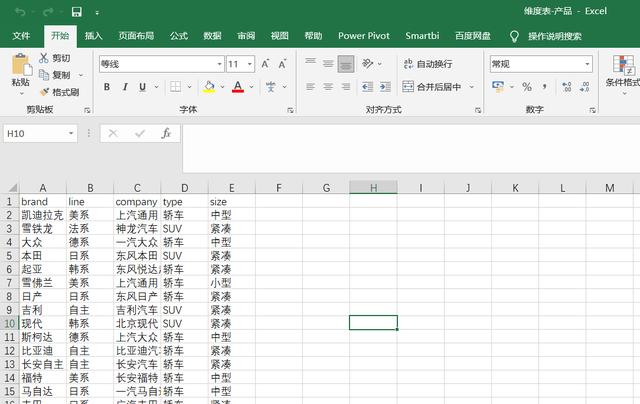Apply percent style % icon
The width and height of the screenshot is (640, 404).
click(527, 87)
